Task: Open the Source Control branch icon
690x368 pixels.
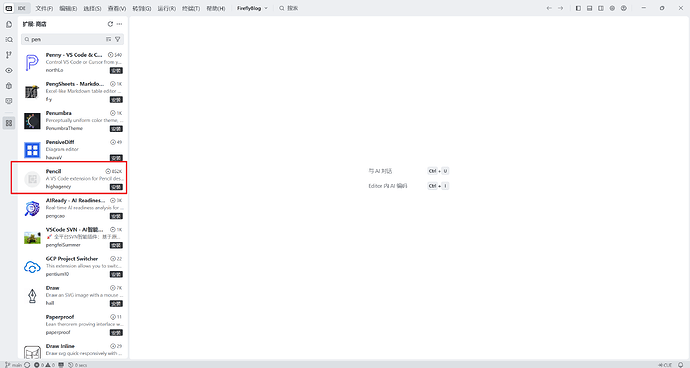Action: click(x=9, y=55)
